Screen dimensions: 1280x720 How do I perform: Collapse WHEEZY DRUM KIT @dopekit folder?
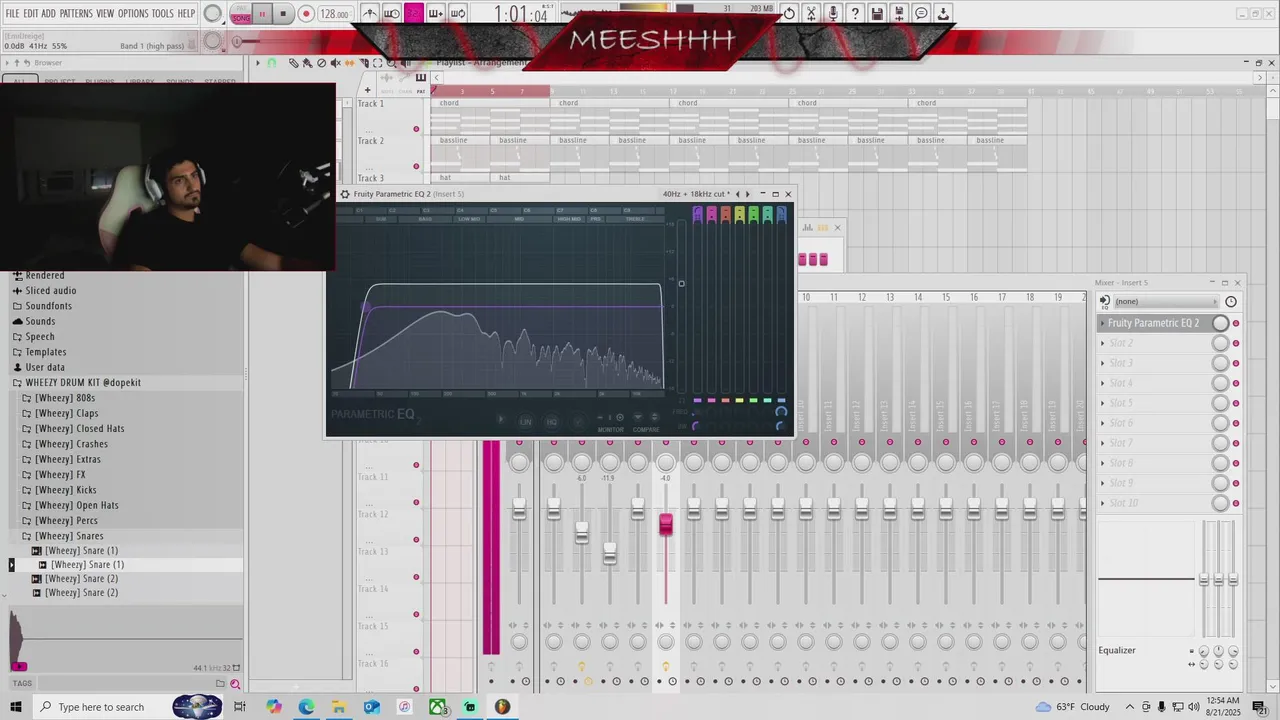click(x=83, y=383)
